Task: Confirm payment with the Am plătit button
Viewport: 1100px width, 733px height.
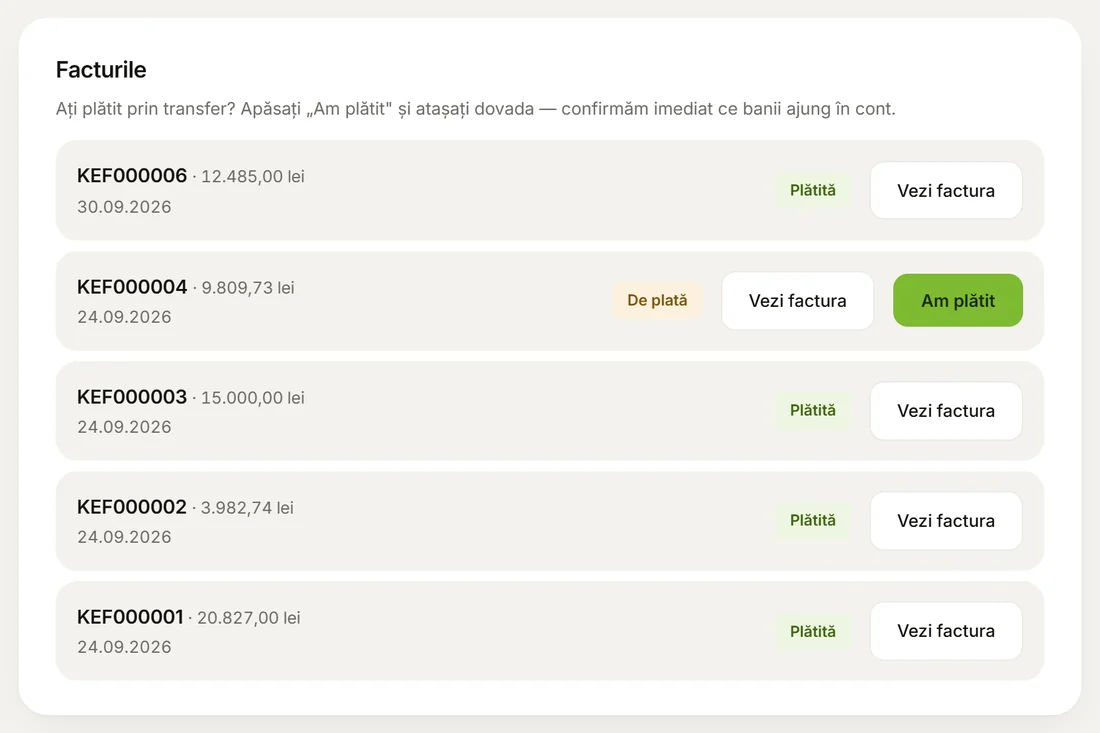Action: click(x=958, y=300)
